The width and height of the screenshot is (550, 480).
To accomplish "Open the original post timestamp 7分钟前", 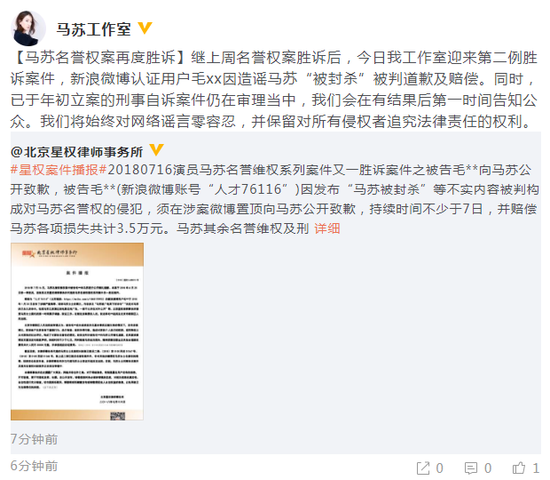I will [x=34, y=439].
